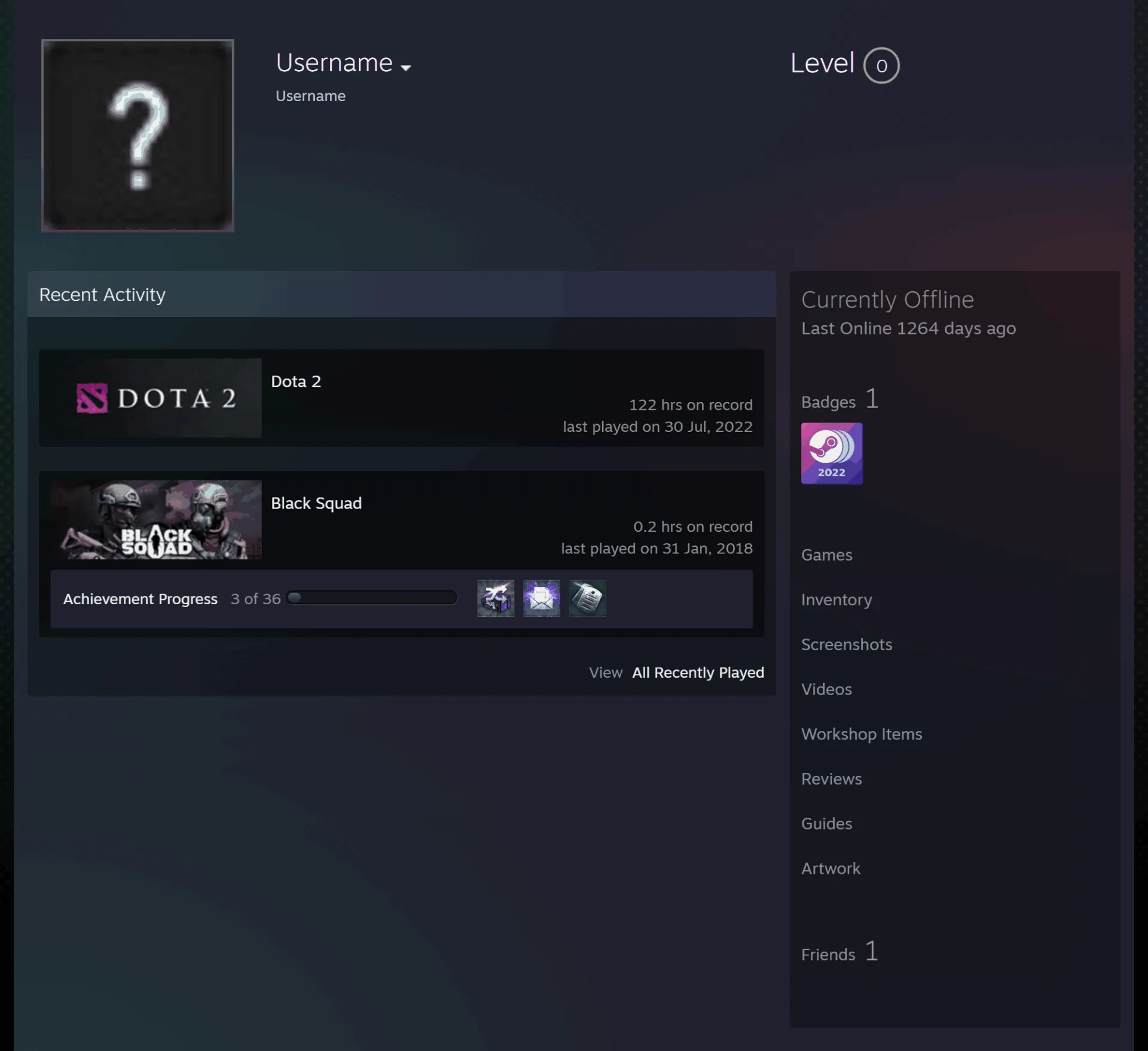Open the Games link in sidebar
The image size is (1148, 1051).
(827, 555)
